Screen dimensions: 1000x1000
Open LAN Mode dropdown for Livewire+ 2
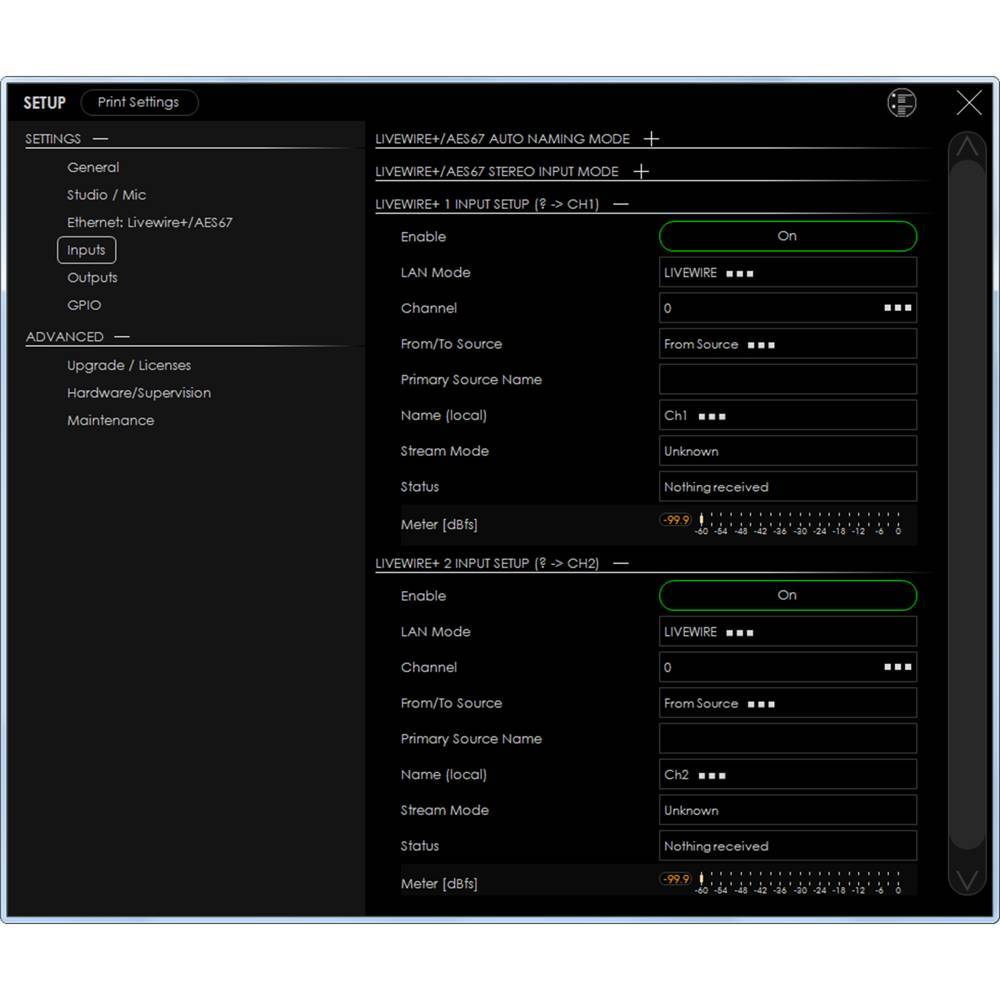pyautogui.click(x=788, y=631)
